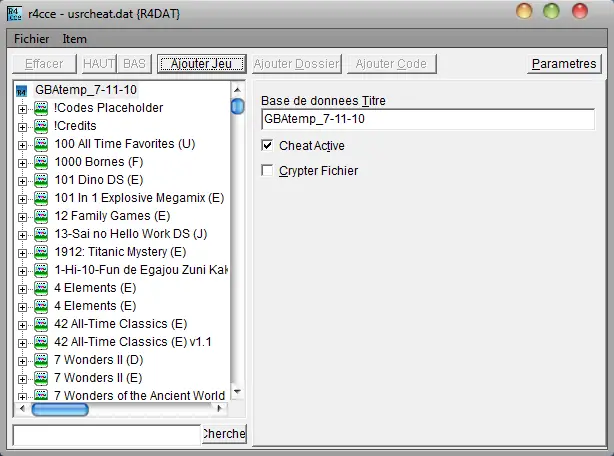Click game icon for 1-Hi-10-Fun de Egajou

(41, 270)
